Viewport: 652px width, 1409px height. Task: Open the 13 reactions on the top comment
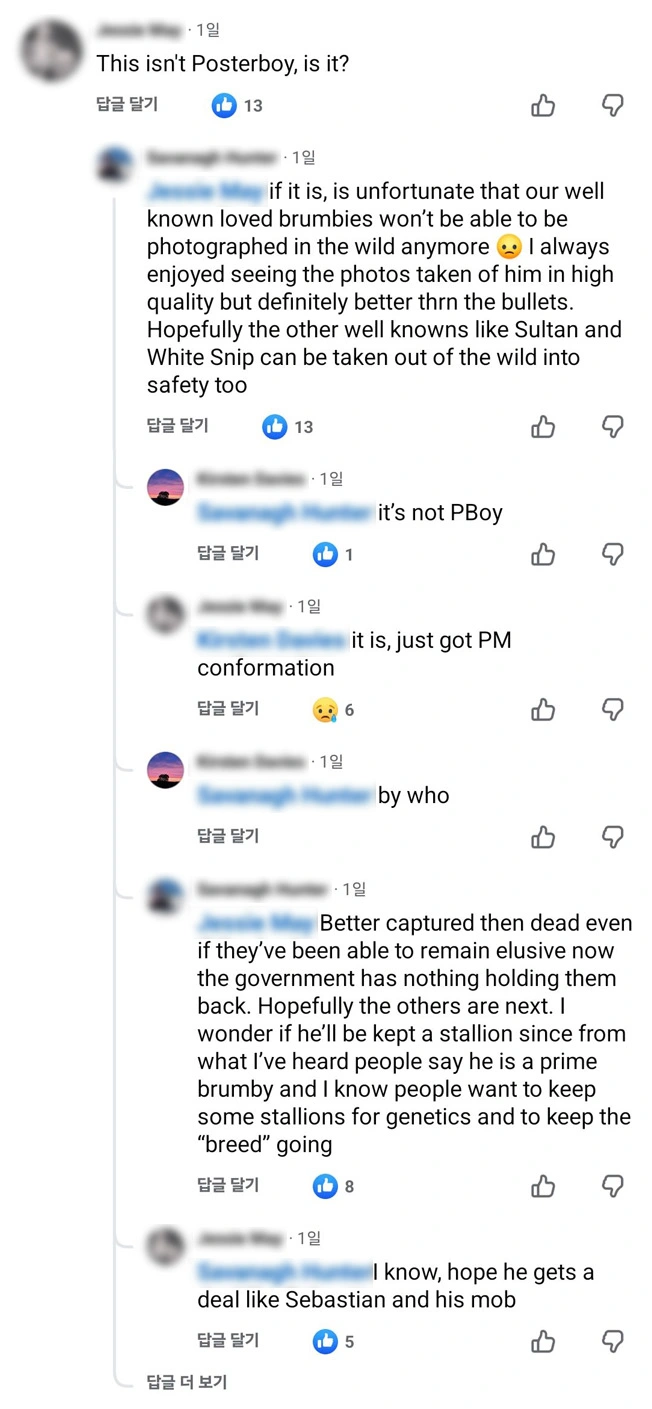pos(237,105)
